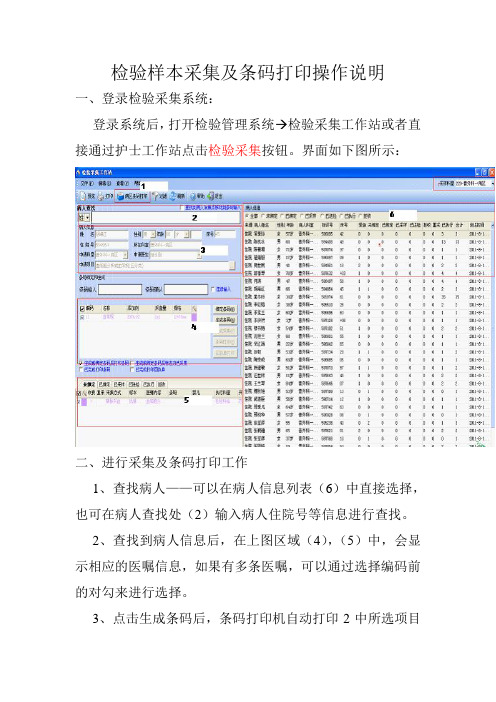496x702 pixels.
Task: Click the 性别 column header in patient table
Action: [280, 225]
